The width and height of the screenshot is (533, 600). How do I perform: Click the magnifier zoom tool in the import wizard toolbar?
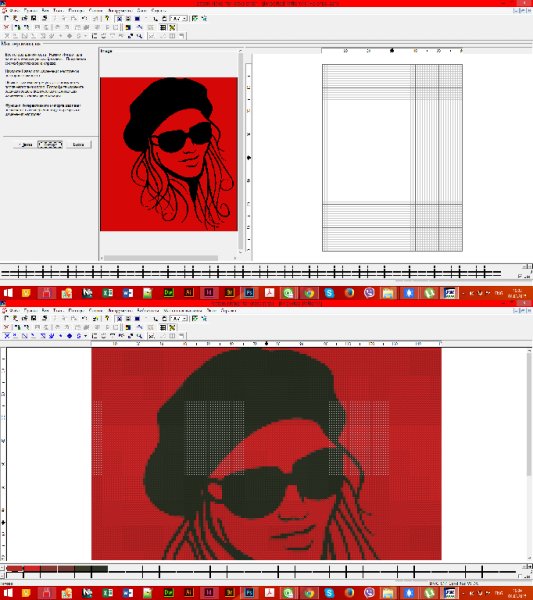point(140,36)
